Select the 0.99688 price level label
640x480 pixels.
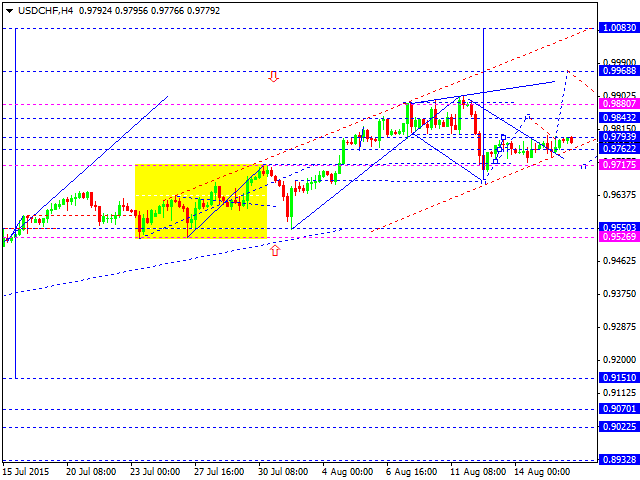click(x=618, y=71)
